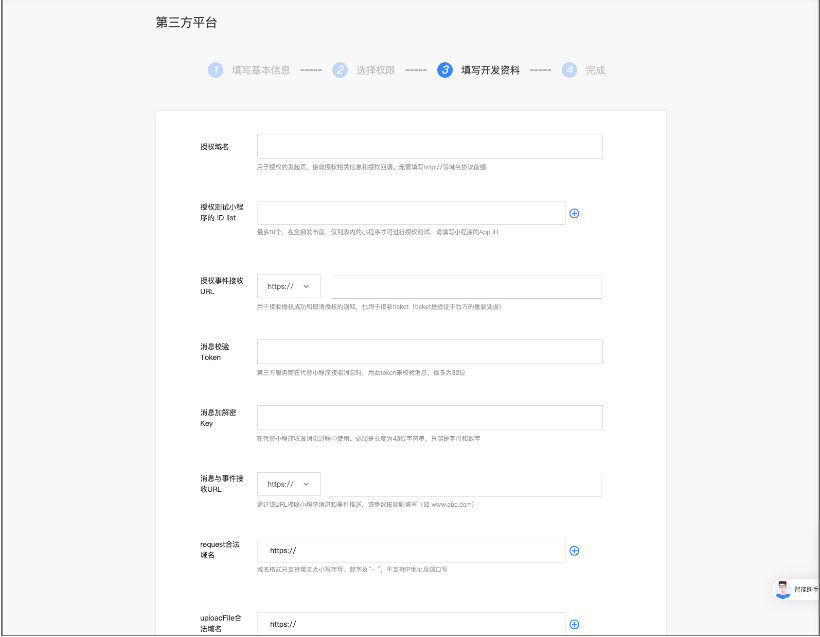Click the 完成 step label
The image size is (820, 637).
(595, 70)
